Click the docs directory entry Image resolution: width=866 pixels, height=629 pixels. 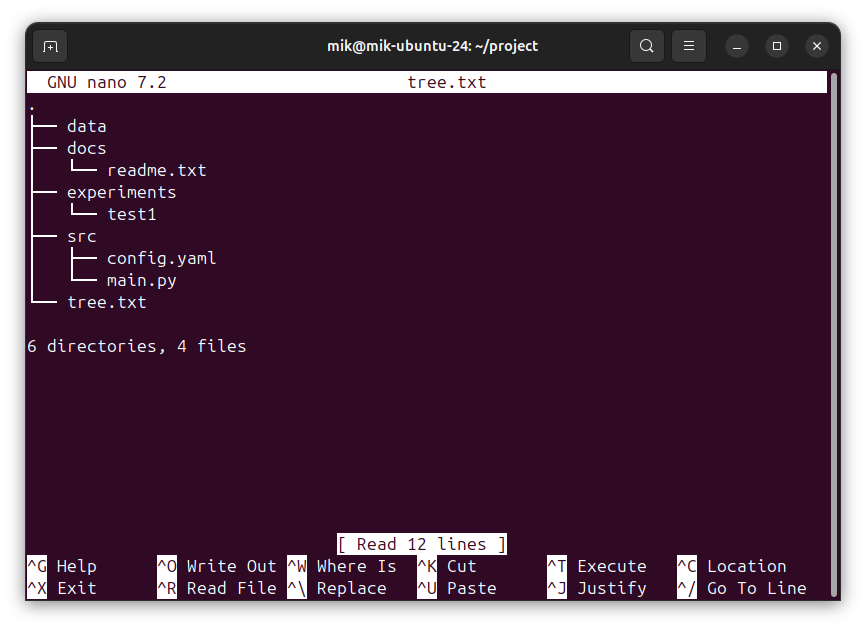tap(86, 148)
